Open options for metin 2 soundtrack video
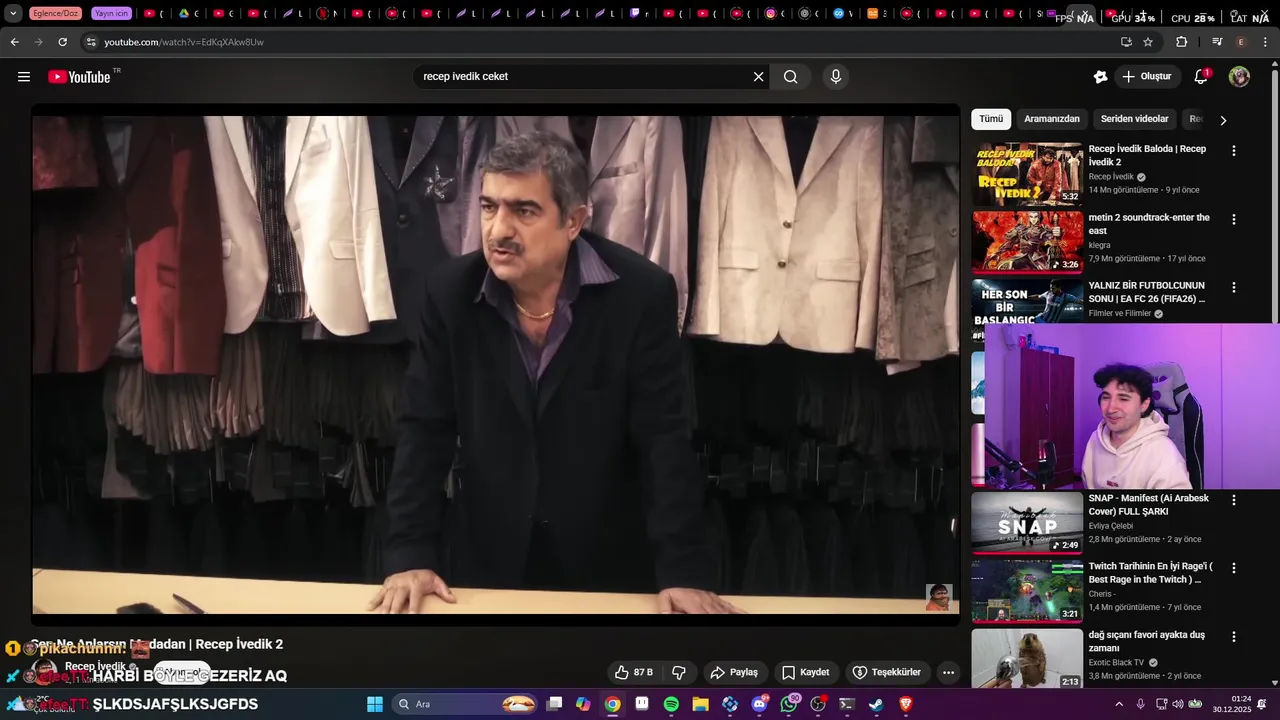The width and height of the screenshot is (1280, 720). pos(1233,219)
